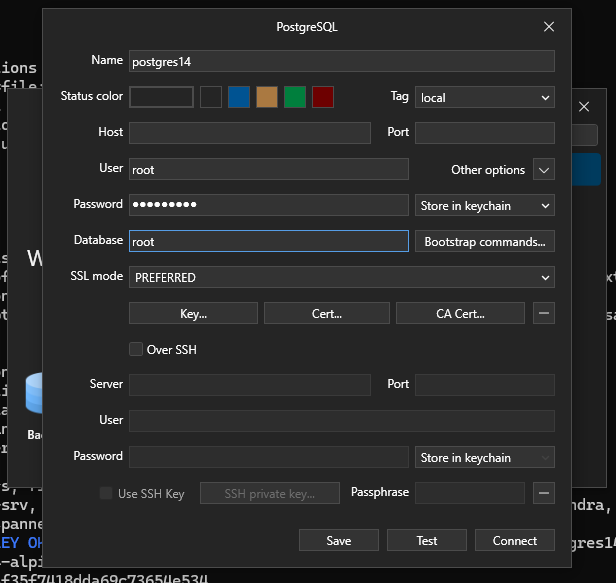The image size is (616, 583).
Task: Toggle the Use SSH Key checkbox
Action: [106, 493]
